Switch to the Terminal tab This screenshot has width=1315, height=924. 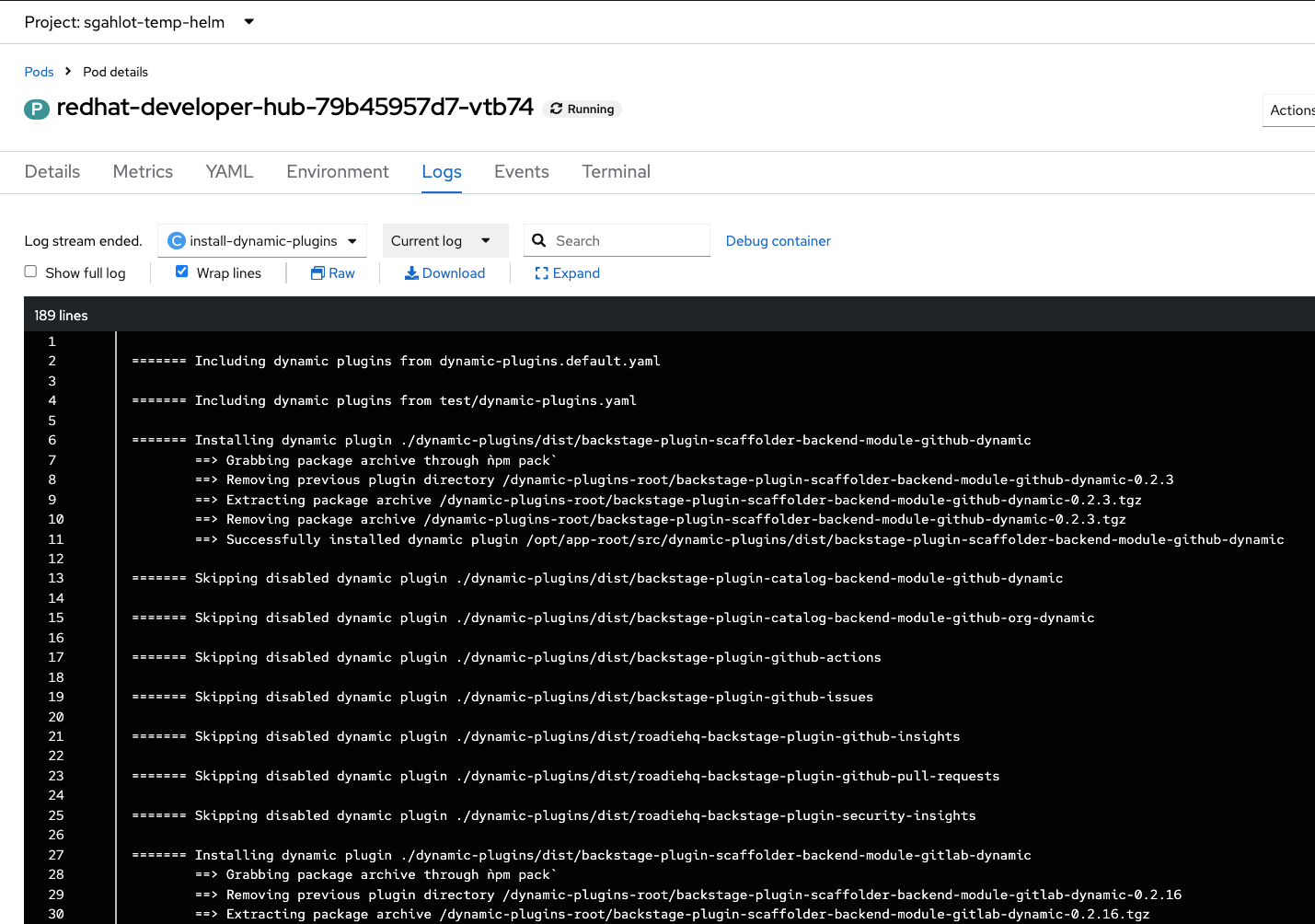[x=617, y=172]
